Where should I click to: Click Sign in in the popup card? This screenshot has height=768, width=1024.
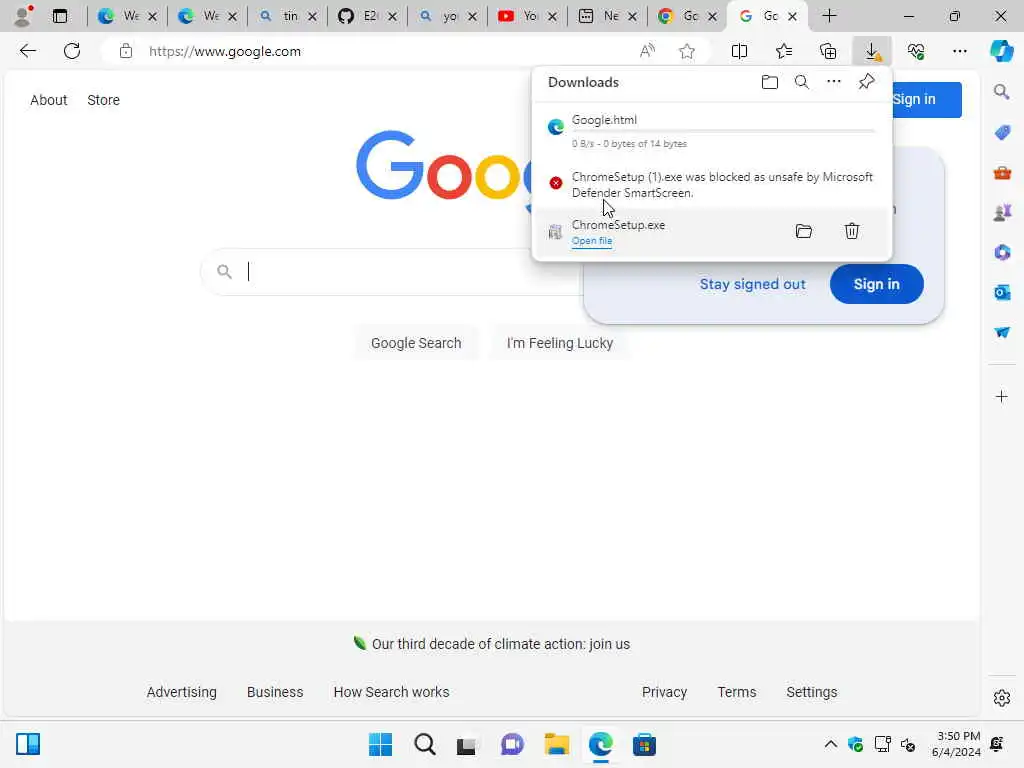click(876, 284)
